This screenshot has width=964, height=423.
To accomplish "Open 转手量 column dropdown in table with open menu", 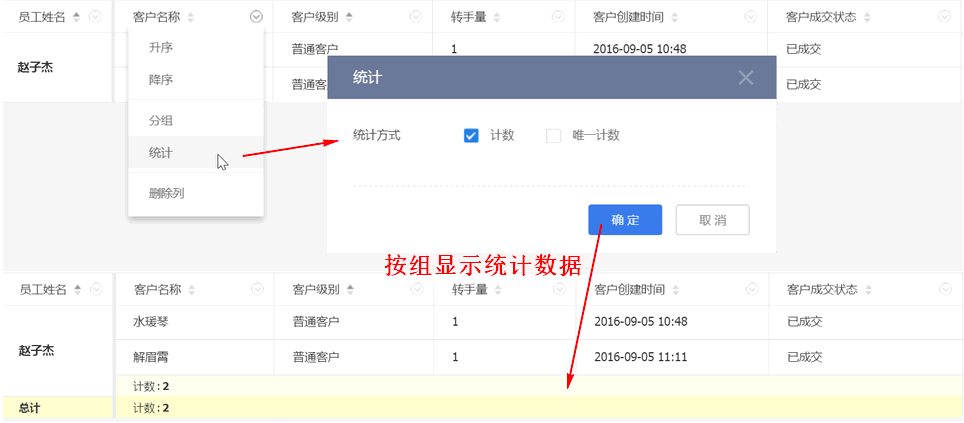I will pos(558,17).
